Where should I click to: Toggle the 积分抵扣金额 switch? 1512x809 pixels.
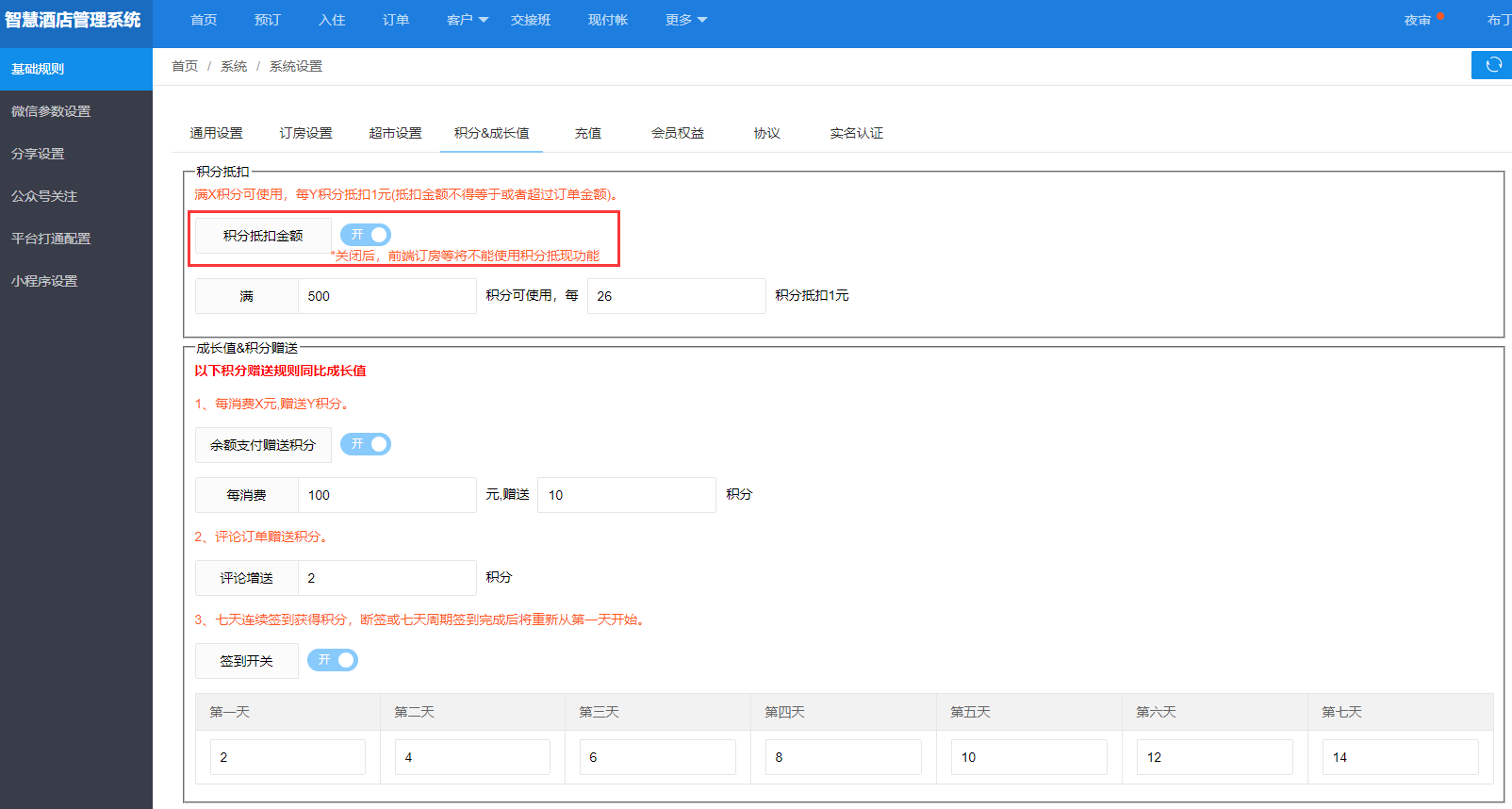[x=366, y=235]
